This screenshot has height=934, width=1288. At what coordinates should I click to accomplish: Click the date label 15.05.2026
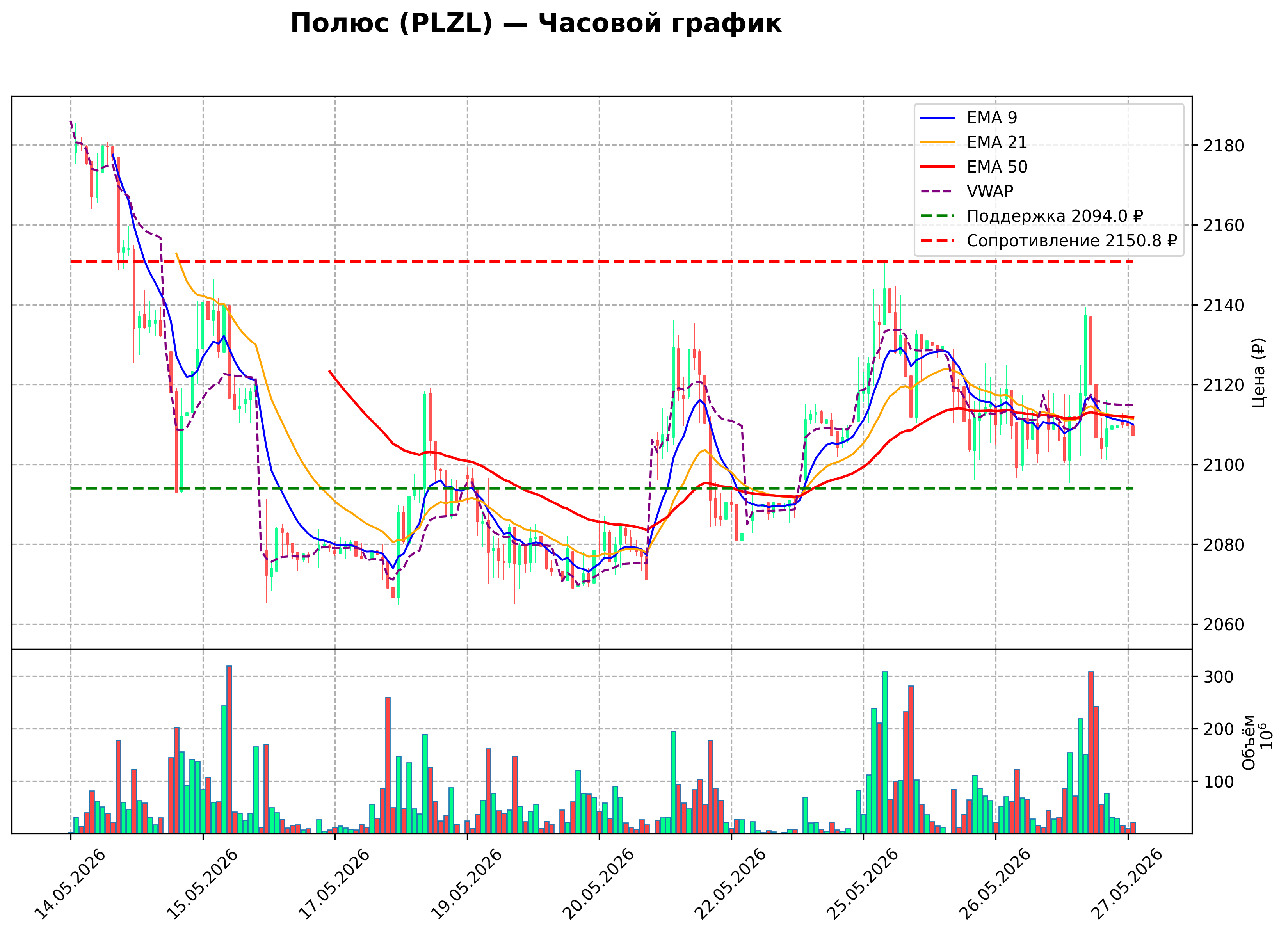tap(202, 884)
